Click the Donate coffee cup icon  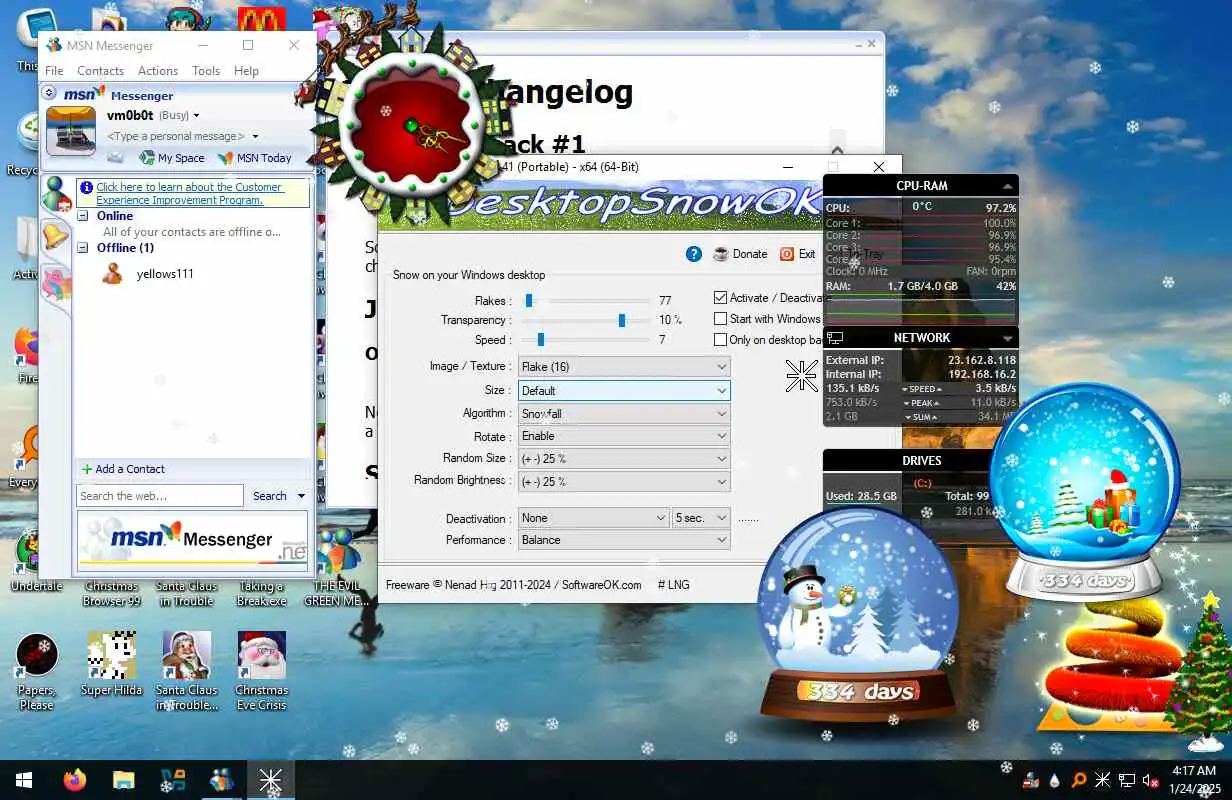[x=720, y=254]
